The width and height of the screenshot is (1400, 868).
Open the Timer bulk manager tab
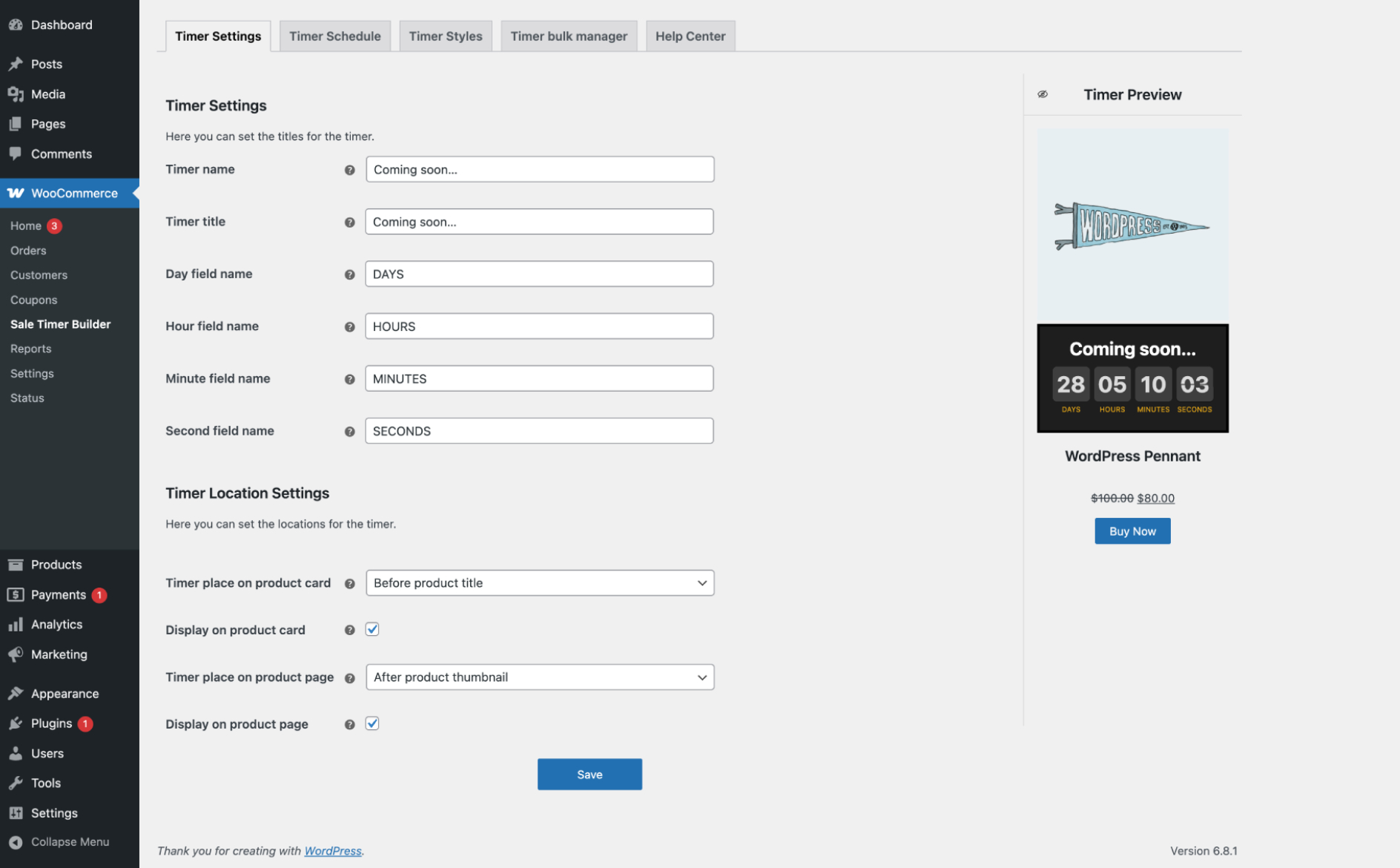pos(568,36)
